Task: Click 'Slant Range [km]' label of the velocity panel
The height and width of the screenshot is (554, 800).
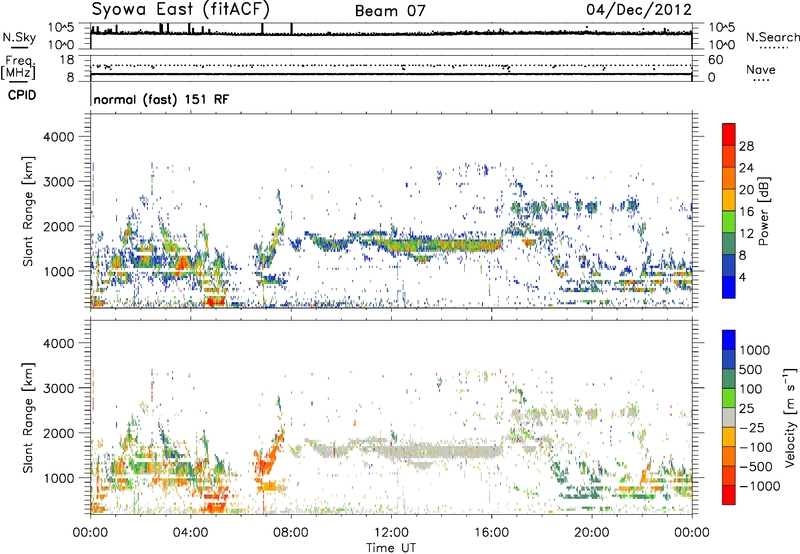Action: click(28, 417)
